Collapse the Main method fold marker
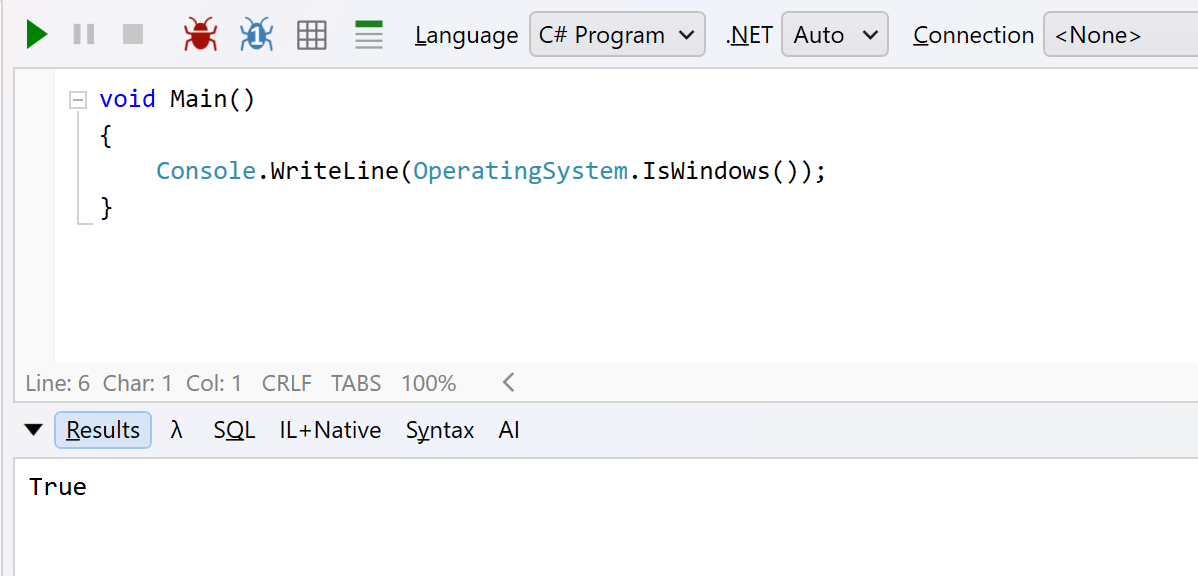 [77, 100]
